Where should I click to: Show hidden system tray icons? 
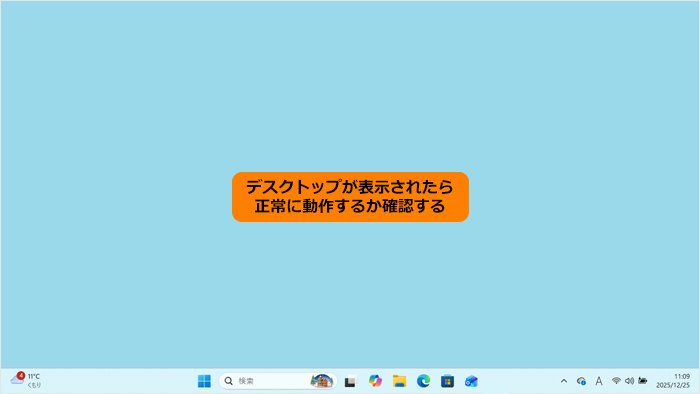564,381
